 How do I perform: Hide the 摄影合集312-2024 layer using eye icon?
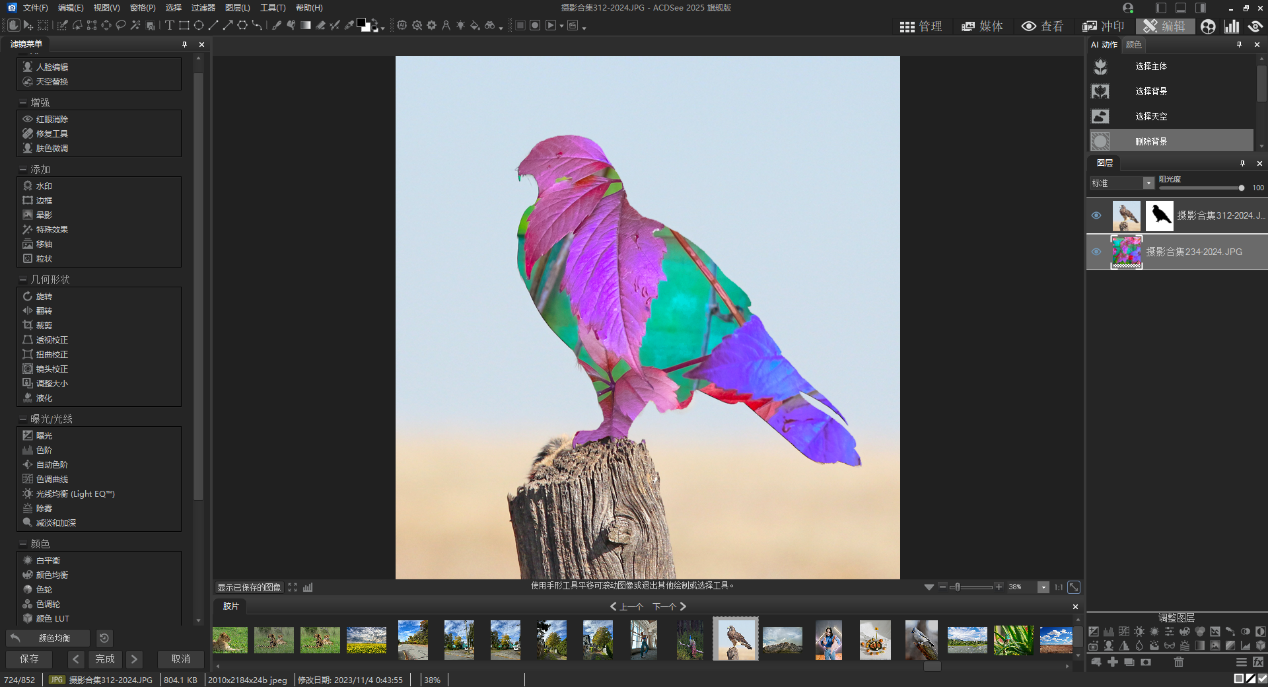1096,215
